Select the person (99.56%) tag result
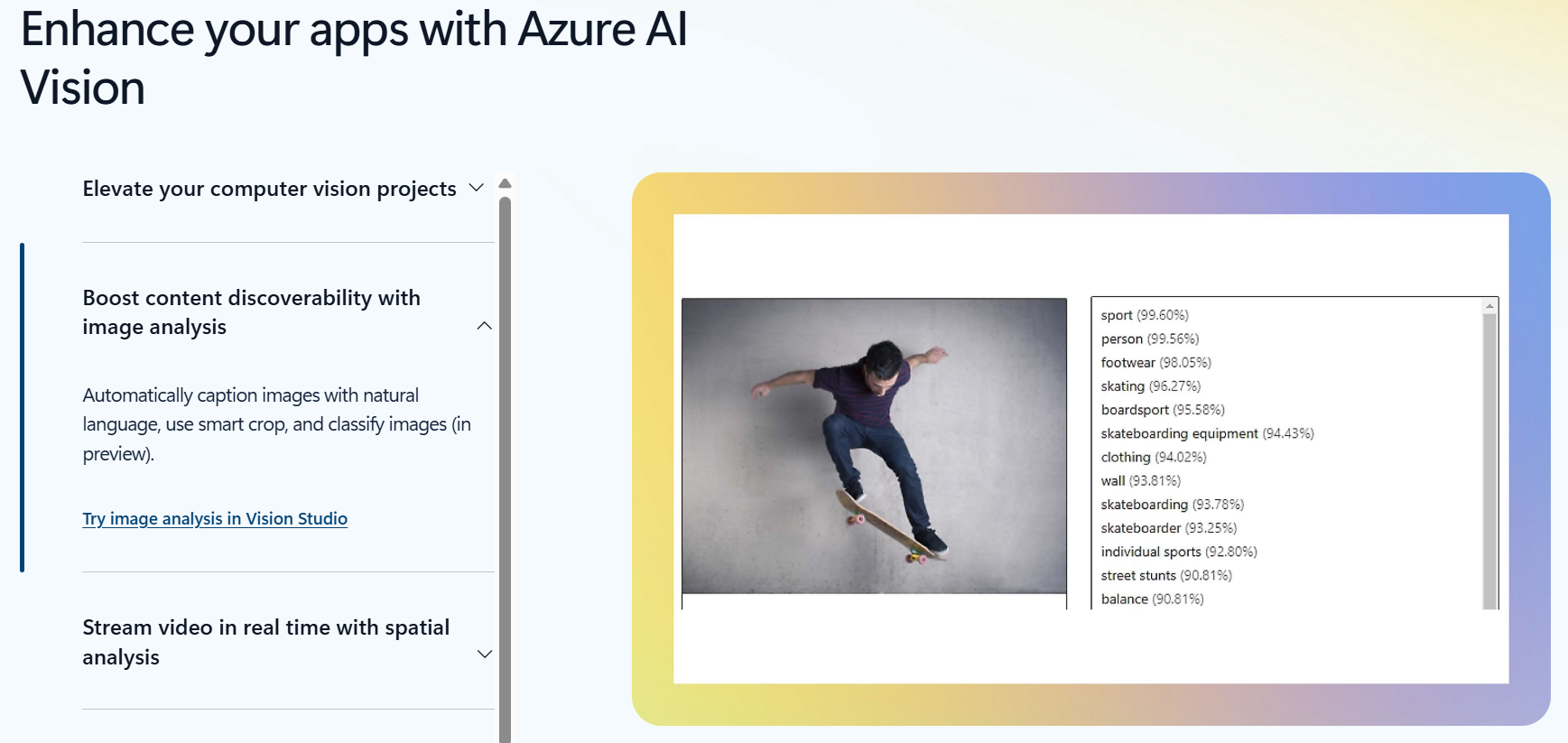This screenshot has height=743, width=1568. pos(1149,339)
